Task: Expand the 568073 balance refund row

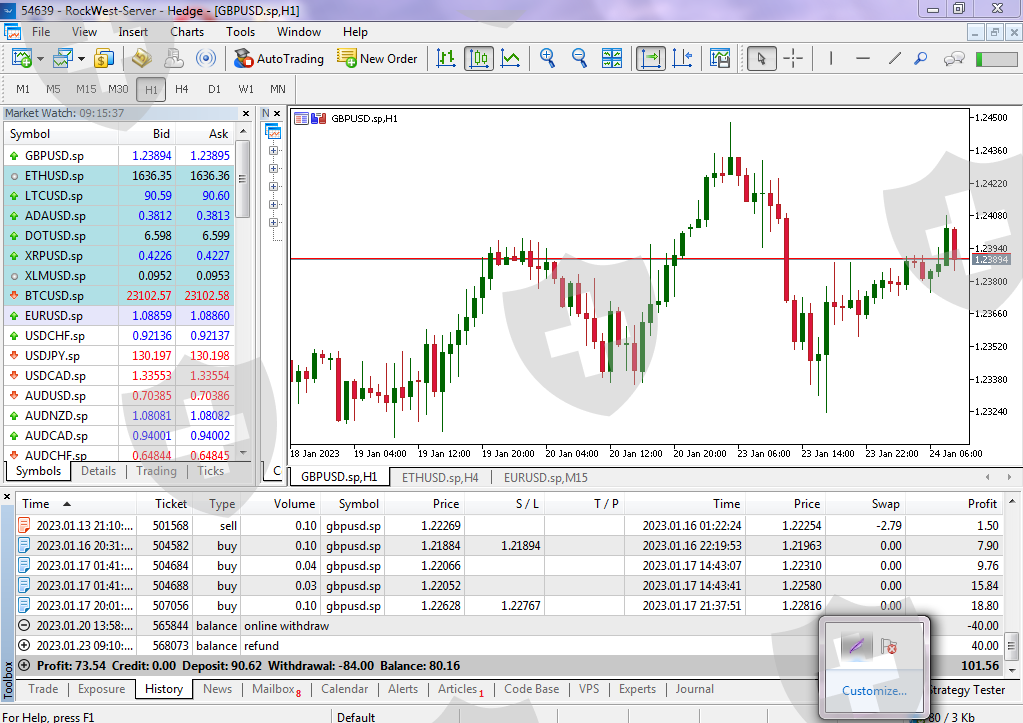Action: tap(24, 645)
